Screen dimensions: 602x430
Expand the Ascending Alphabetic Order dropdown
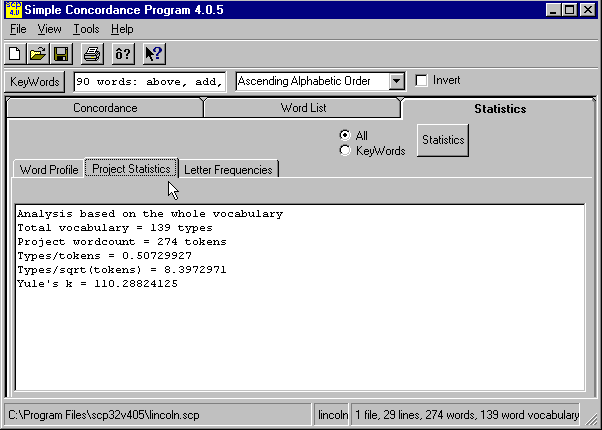396,81
